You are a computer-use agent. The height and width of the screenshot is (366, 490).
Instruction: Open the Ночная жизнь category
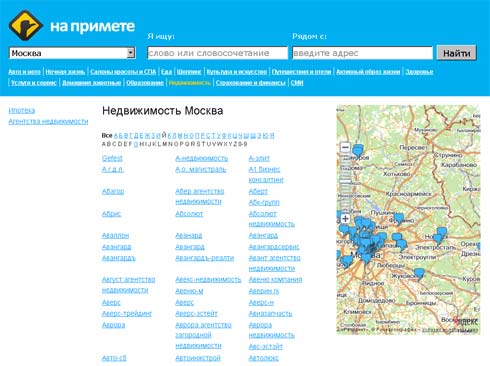pyautogui.click(x=65, y=72)
